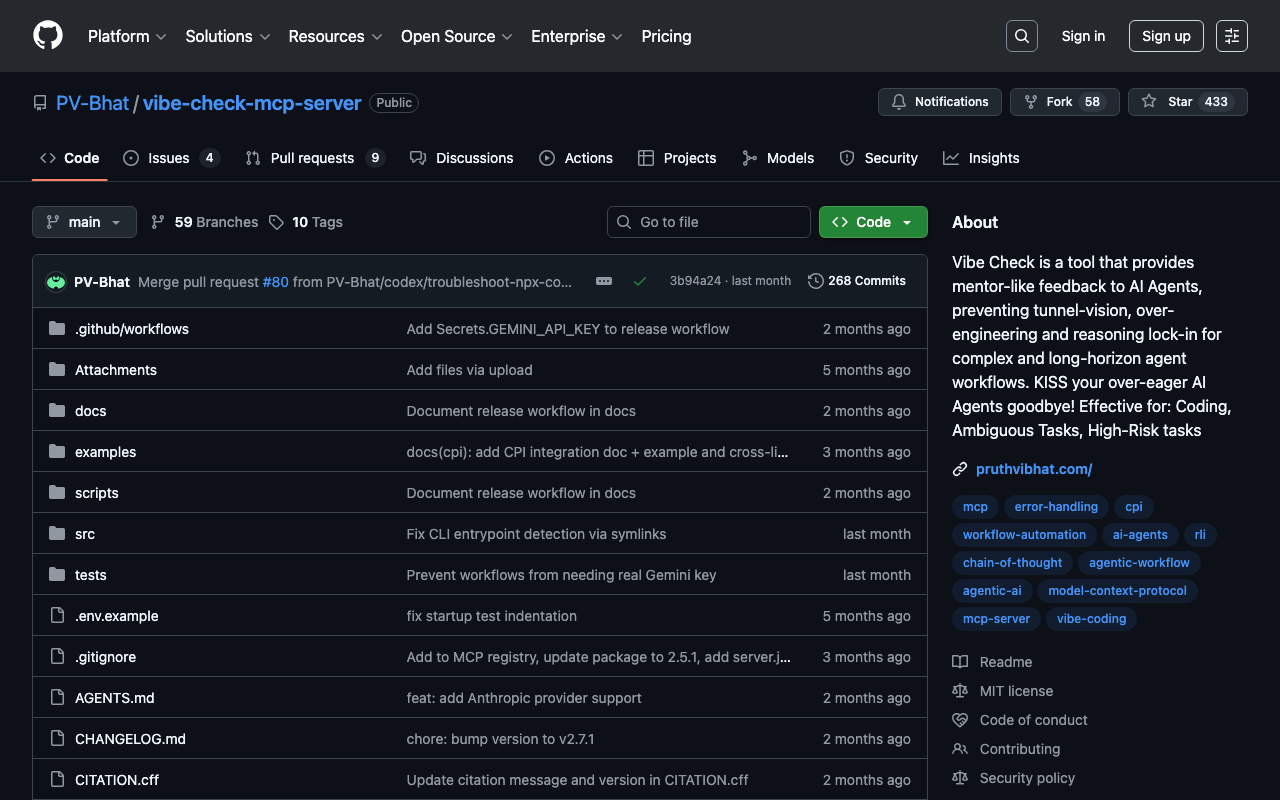This screenshot has height=800, width=1280.
Task: Expand the Platform navigation menu
Action: click(127, 36)
